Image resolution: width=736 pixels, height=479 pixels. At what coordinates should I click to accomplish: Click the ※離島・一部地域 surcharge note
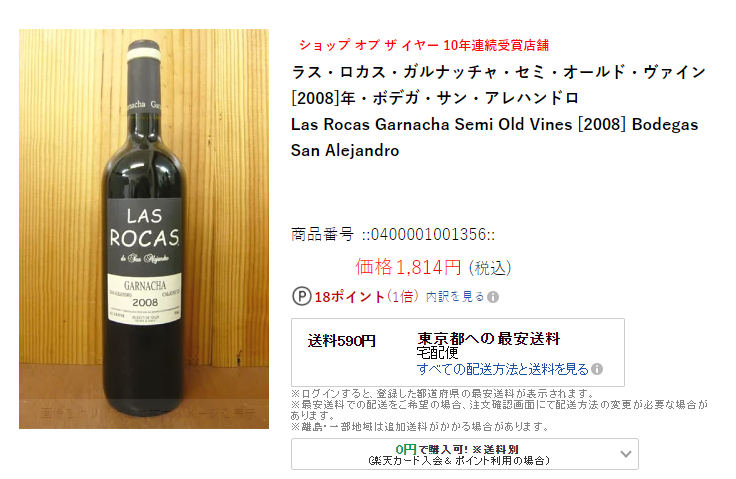click(419, 426)
